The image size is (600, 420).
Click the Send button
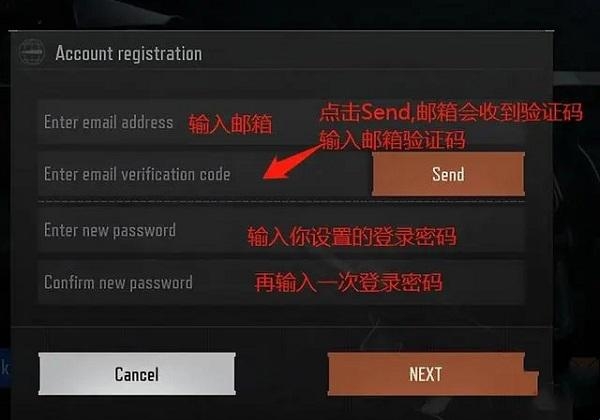448,174
